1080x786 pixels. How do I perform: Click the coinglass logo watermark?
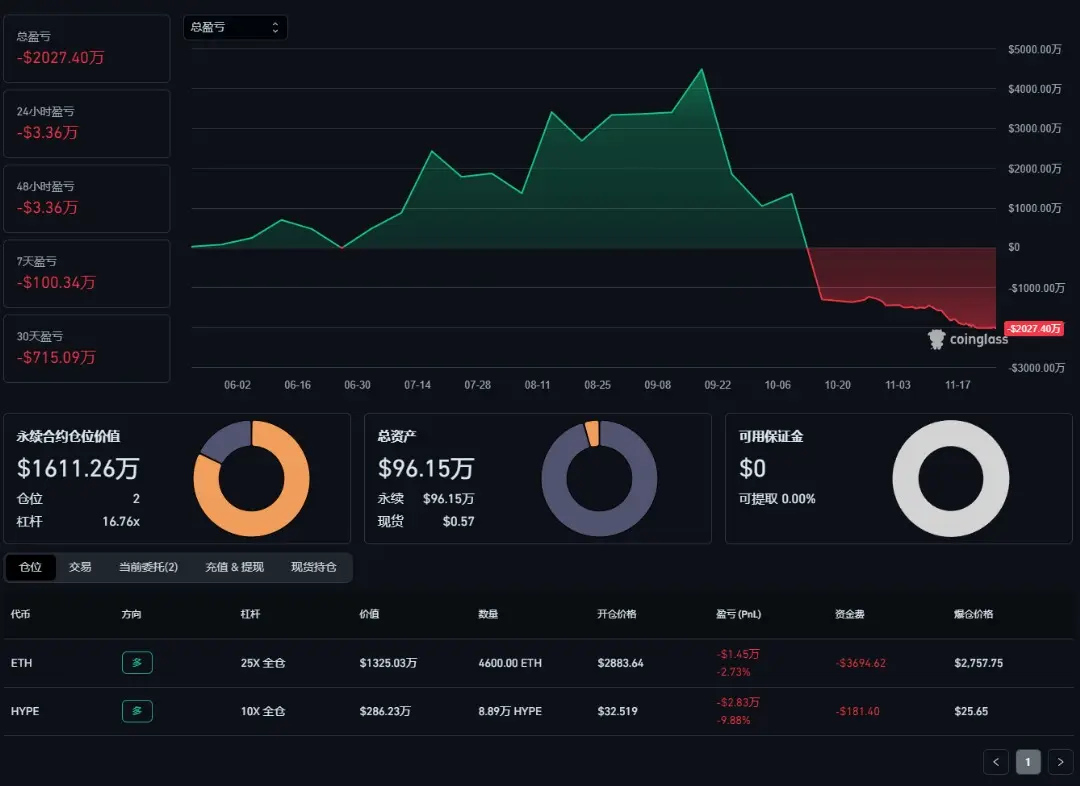968,339
